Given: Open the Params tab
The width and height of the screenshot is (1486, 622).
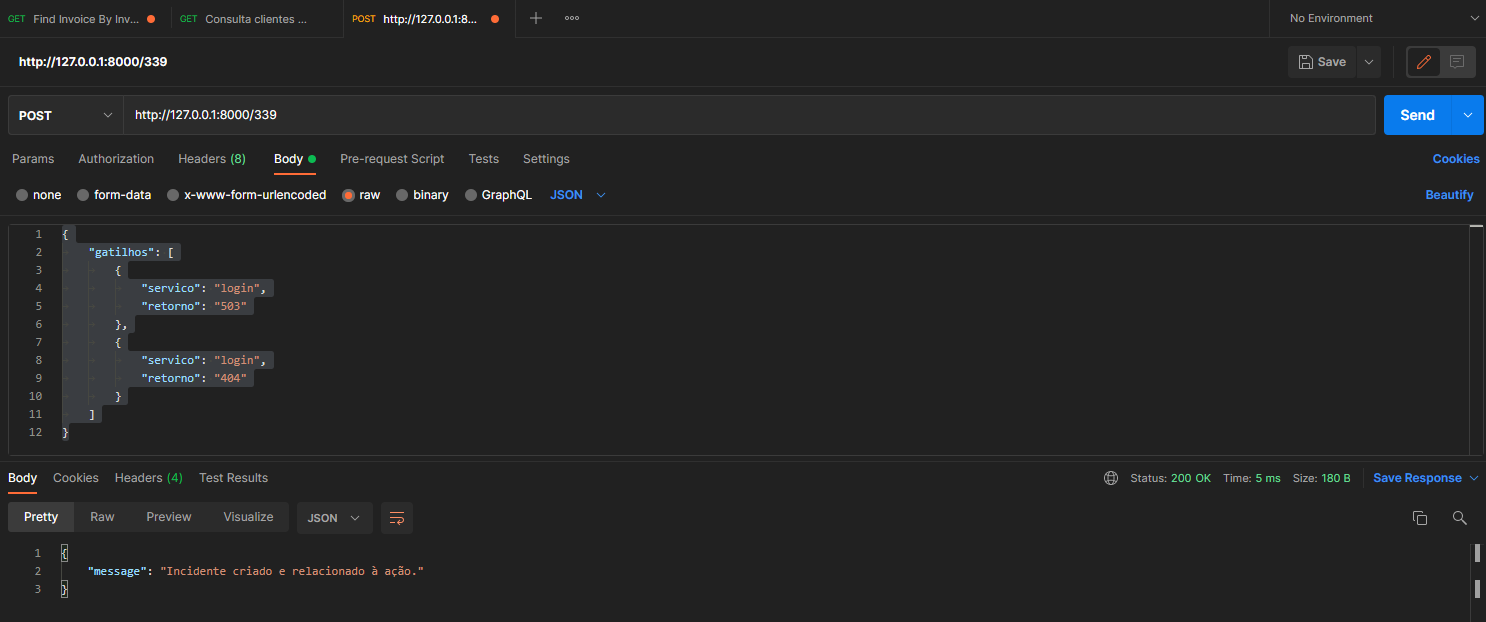Looking at the screenshot, I should coord(33,159).
